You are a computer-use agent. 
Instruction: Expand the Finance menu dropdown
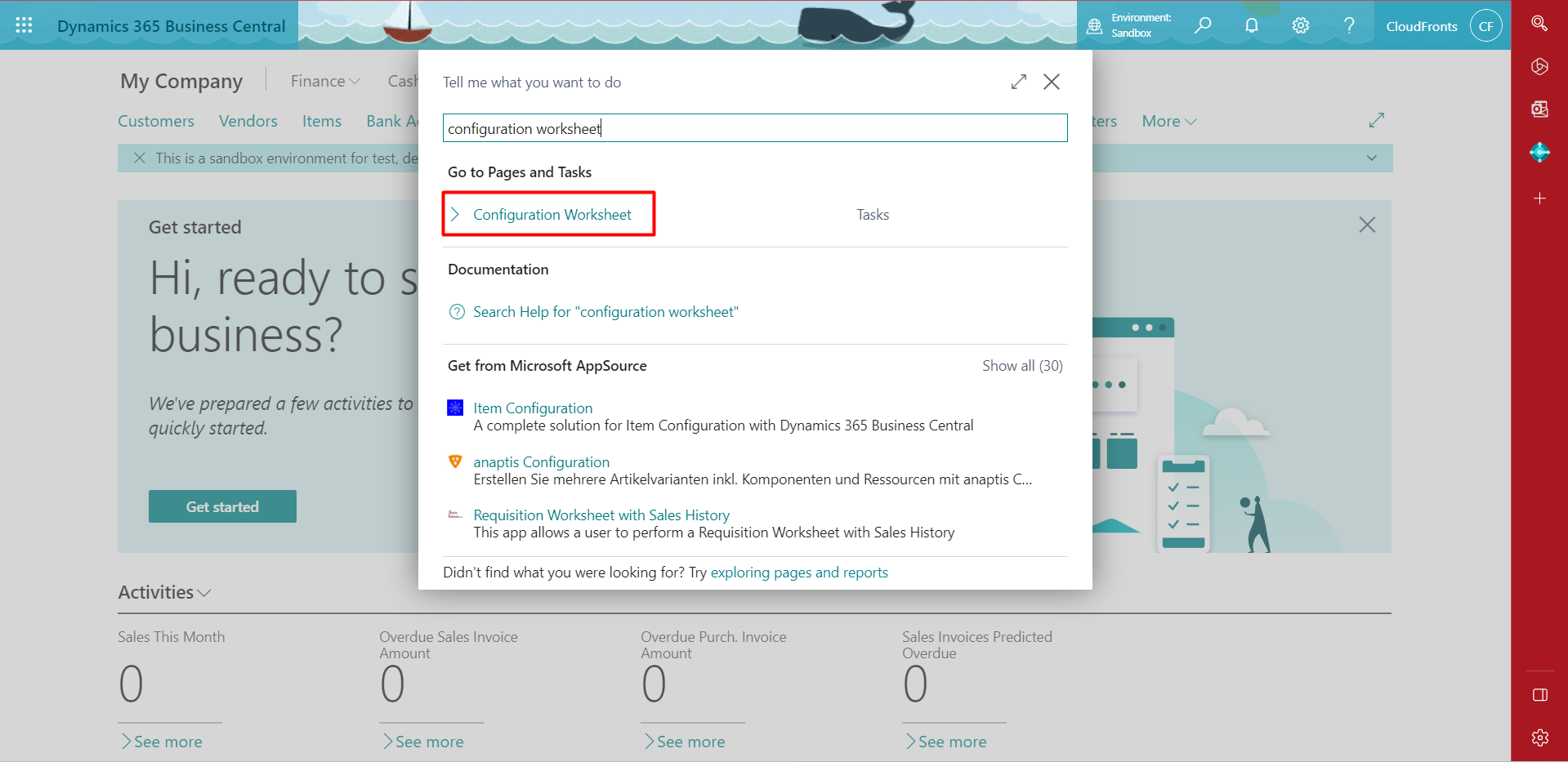(325, 81)
